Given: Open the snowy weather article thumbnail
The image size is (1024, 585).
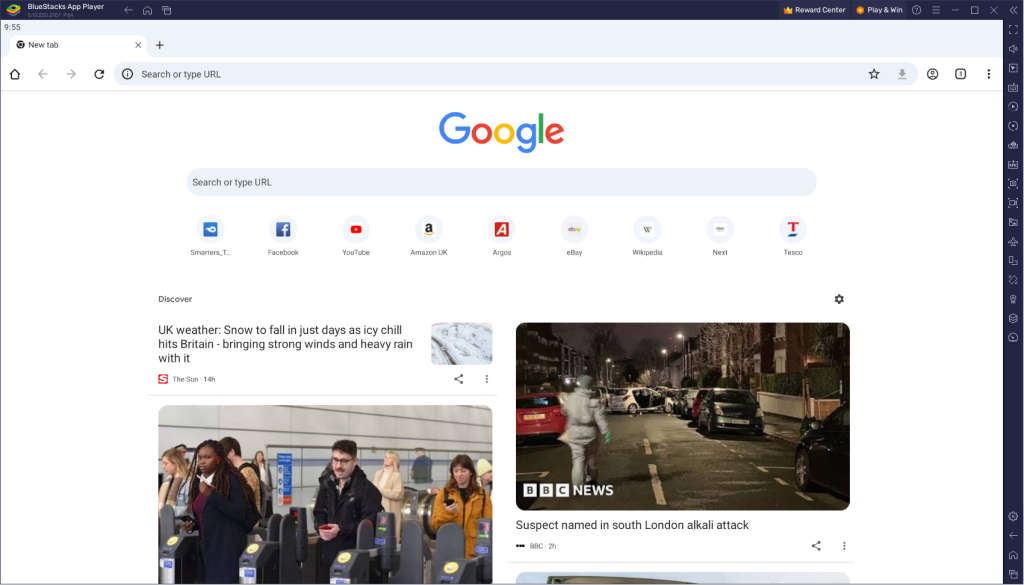Looking at the screenshot, I should [462, 343].
